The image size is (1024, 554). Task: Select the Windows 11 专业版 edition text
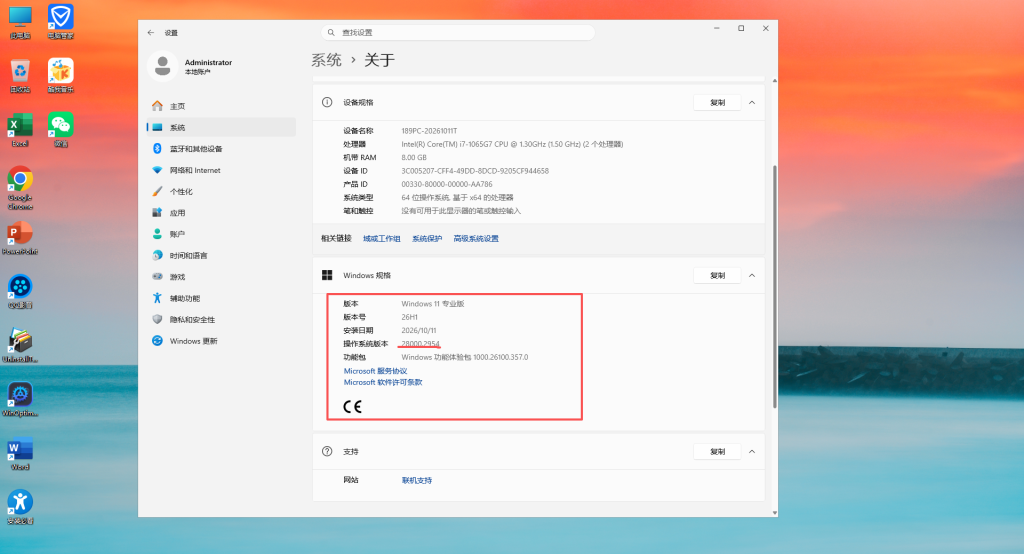coord(432,304)
